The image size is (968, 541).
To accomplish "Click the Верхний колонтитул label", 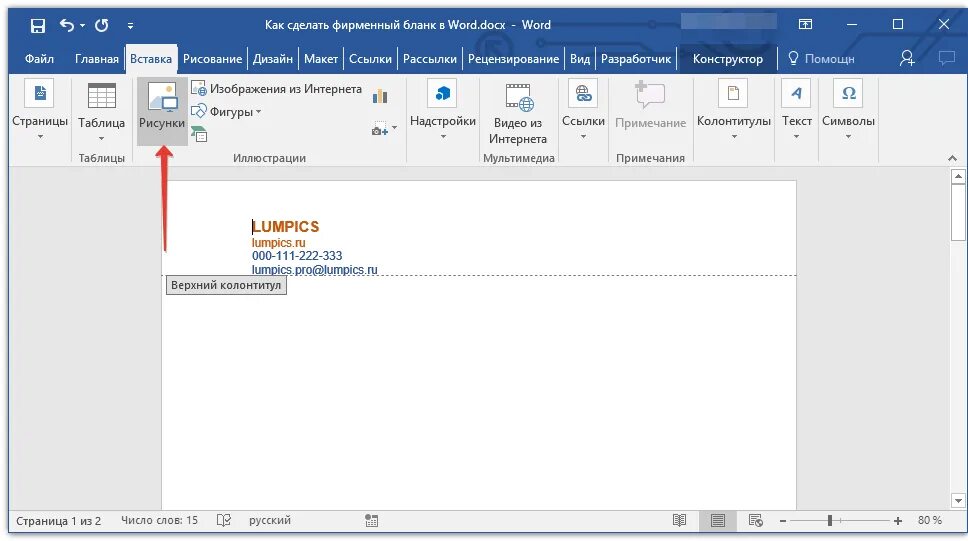I will [x=226, y=285].
